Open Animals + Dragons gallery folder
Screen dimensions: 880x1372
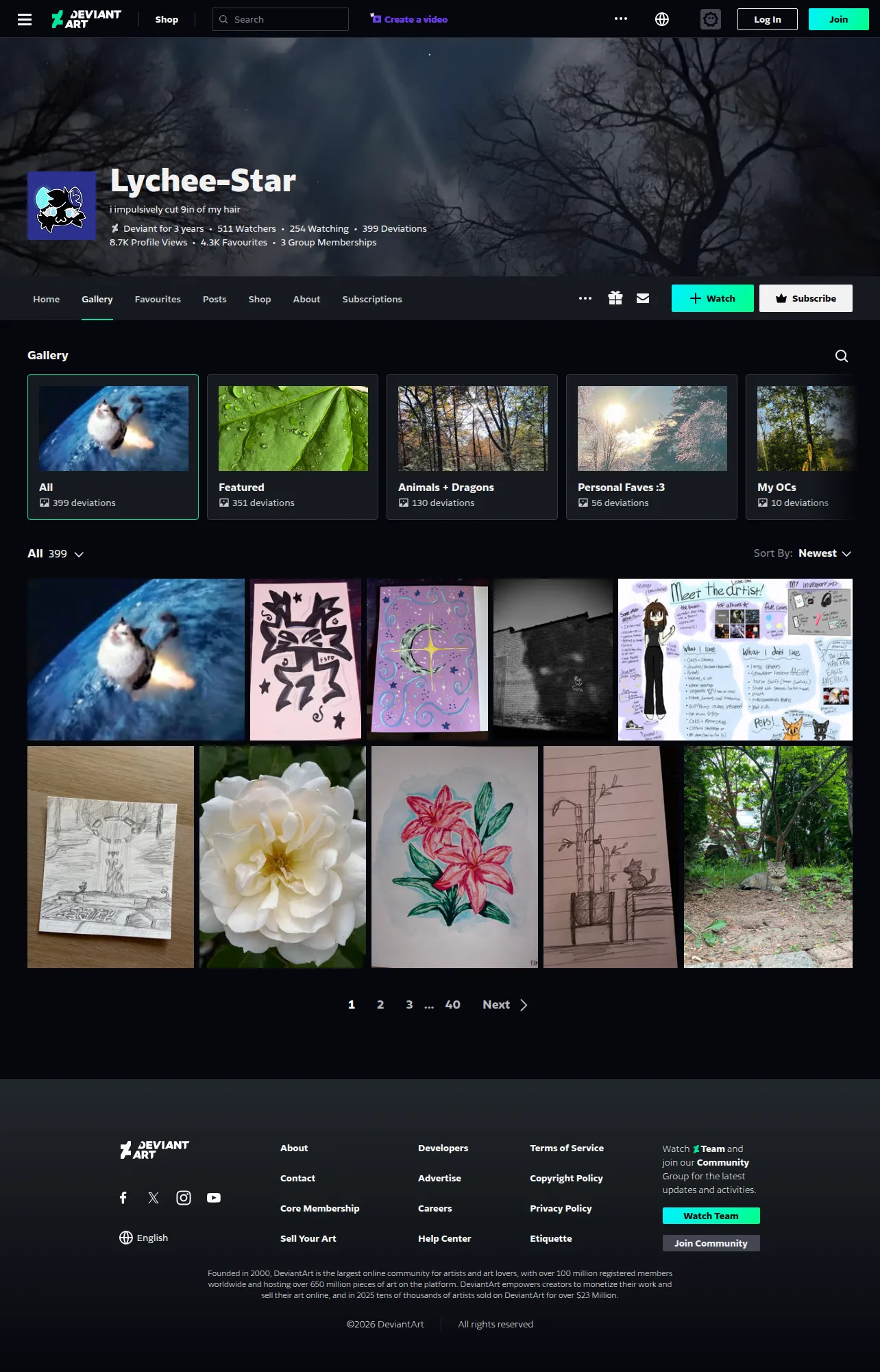[472, 447]
